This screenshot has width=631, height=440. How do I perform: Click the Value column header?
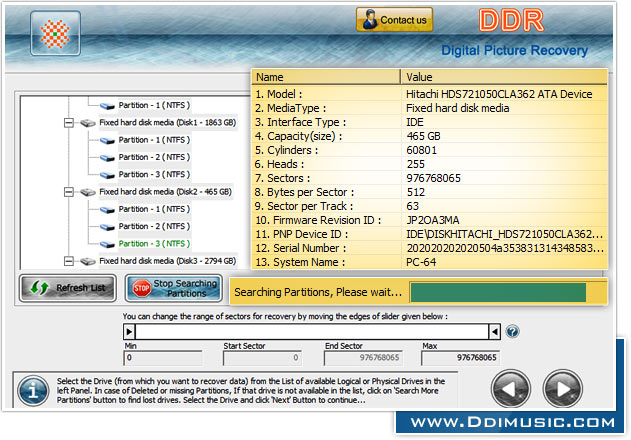tap(504, 77)
